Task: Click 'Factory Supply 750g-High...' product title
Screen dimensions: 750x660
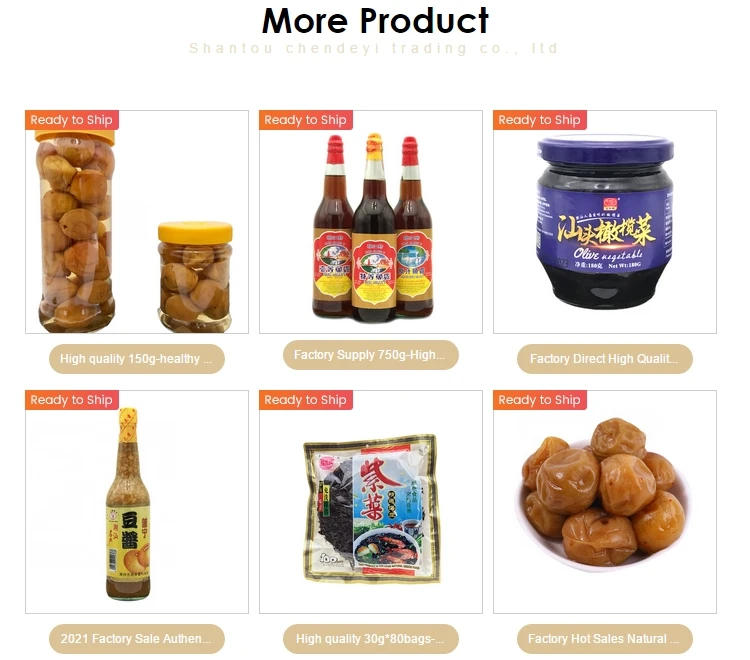Action: (371, 355)
